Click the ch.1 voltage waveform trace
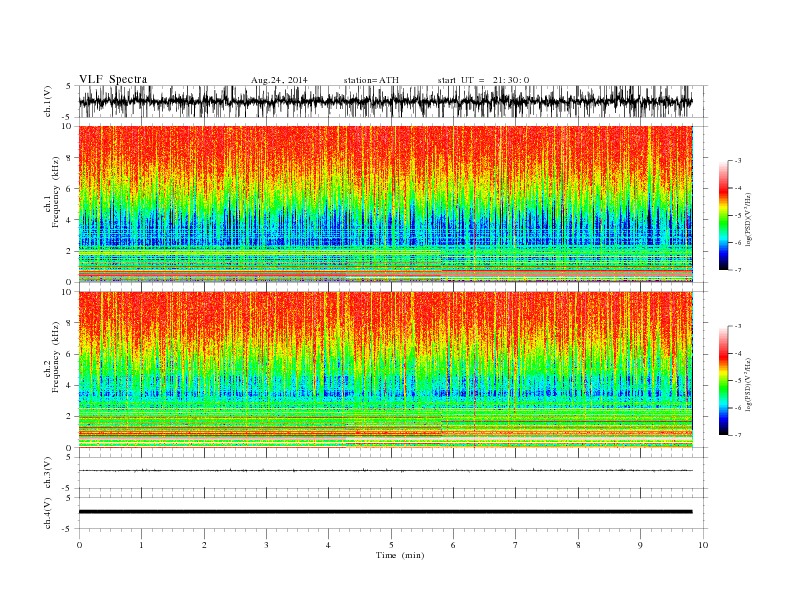Viewport: 792px width, 612px height. point(385,101)
